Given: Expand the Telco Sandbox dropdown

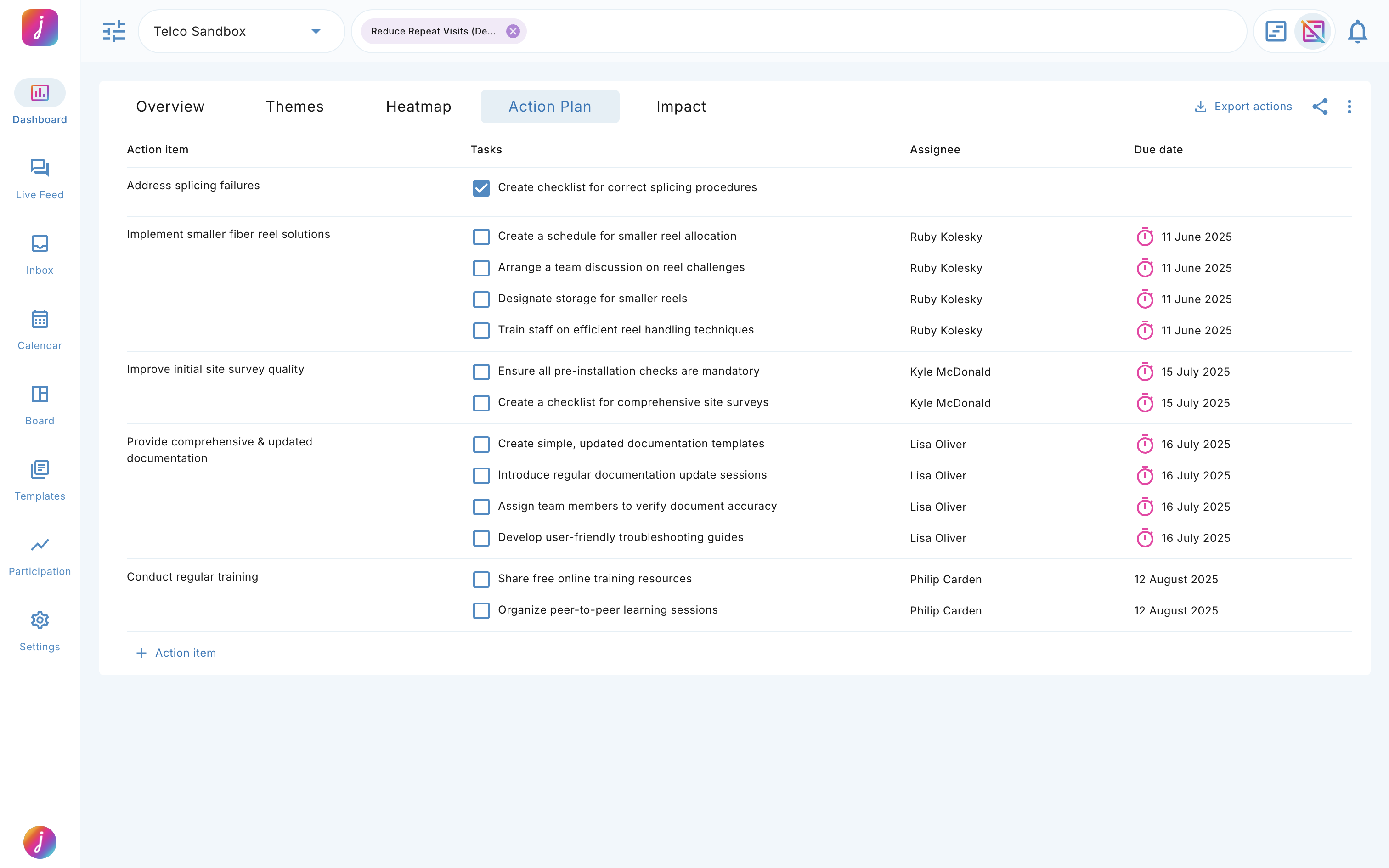Looking at the screenshot, I should [x=316, y=32].
